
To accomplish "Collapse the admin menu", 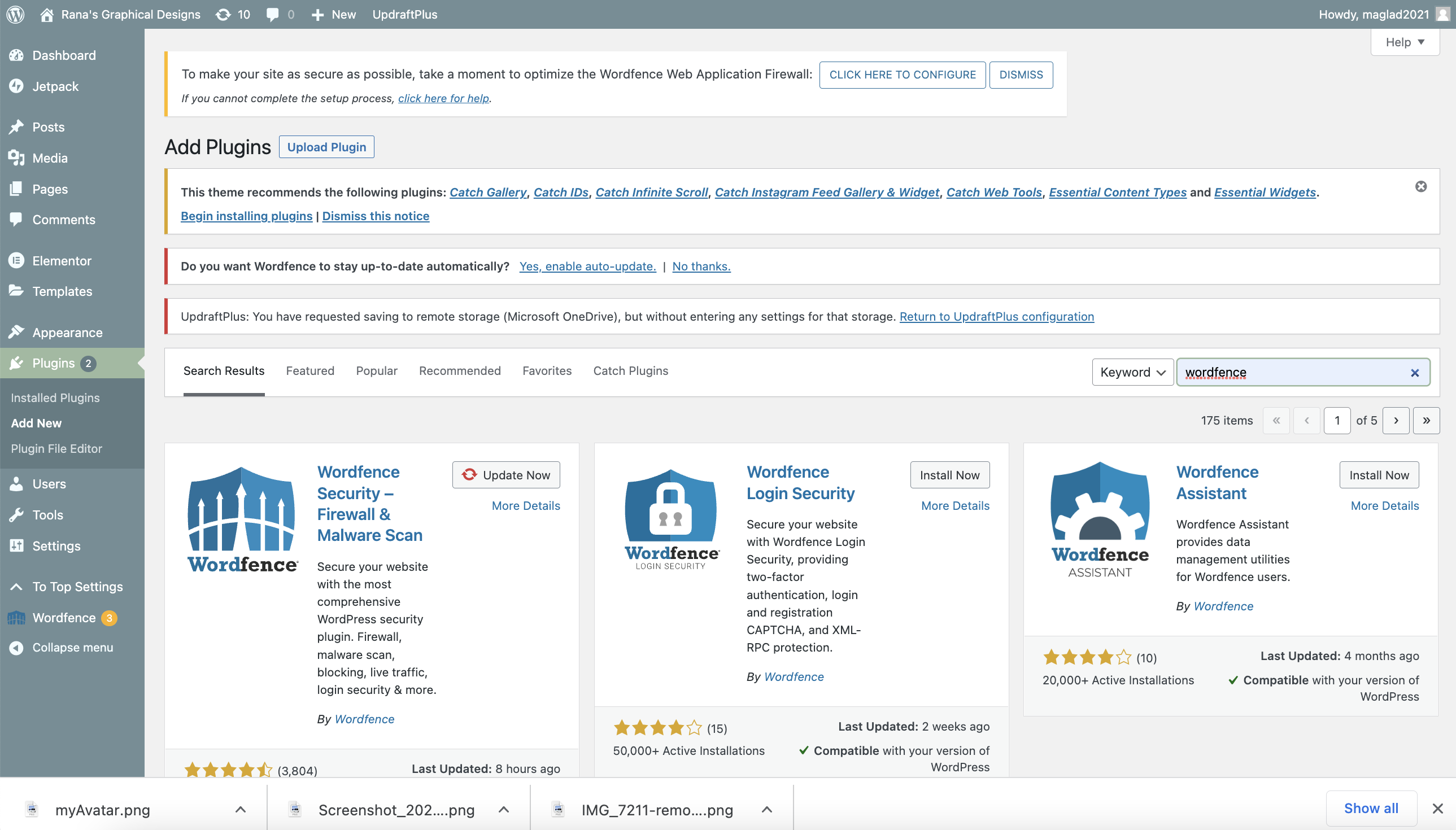I will coord(72,648).
